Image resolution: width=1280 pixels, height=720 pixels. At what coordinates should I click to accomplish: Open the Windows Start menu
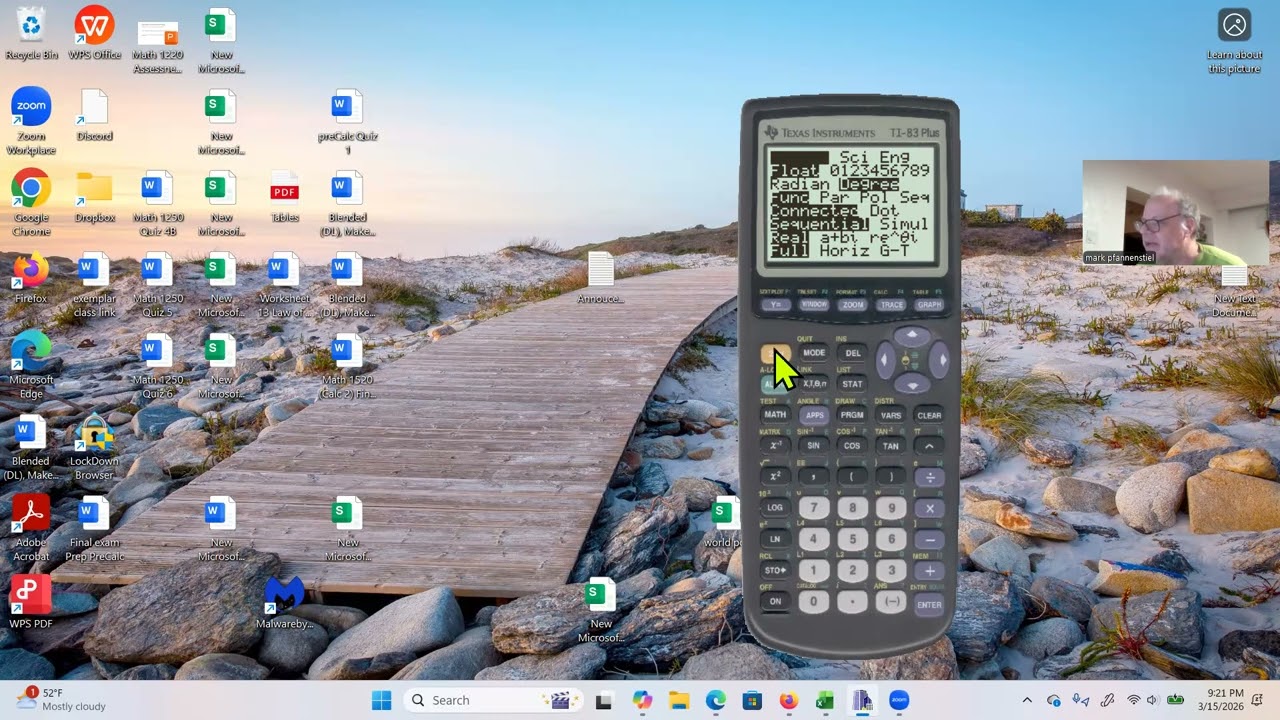[x=382, y=700]
